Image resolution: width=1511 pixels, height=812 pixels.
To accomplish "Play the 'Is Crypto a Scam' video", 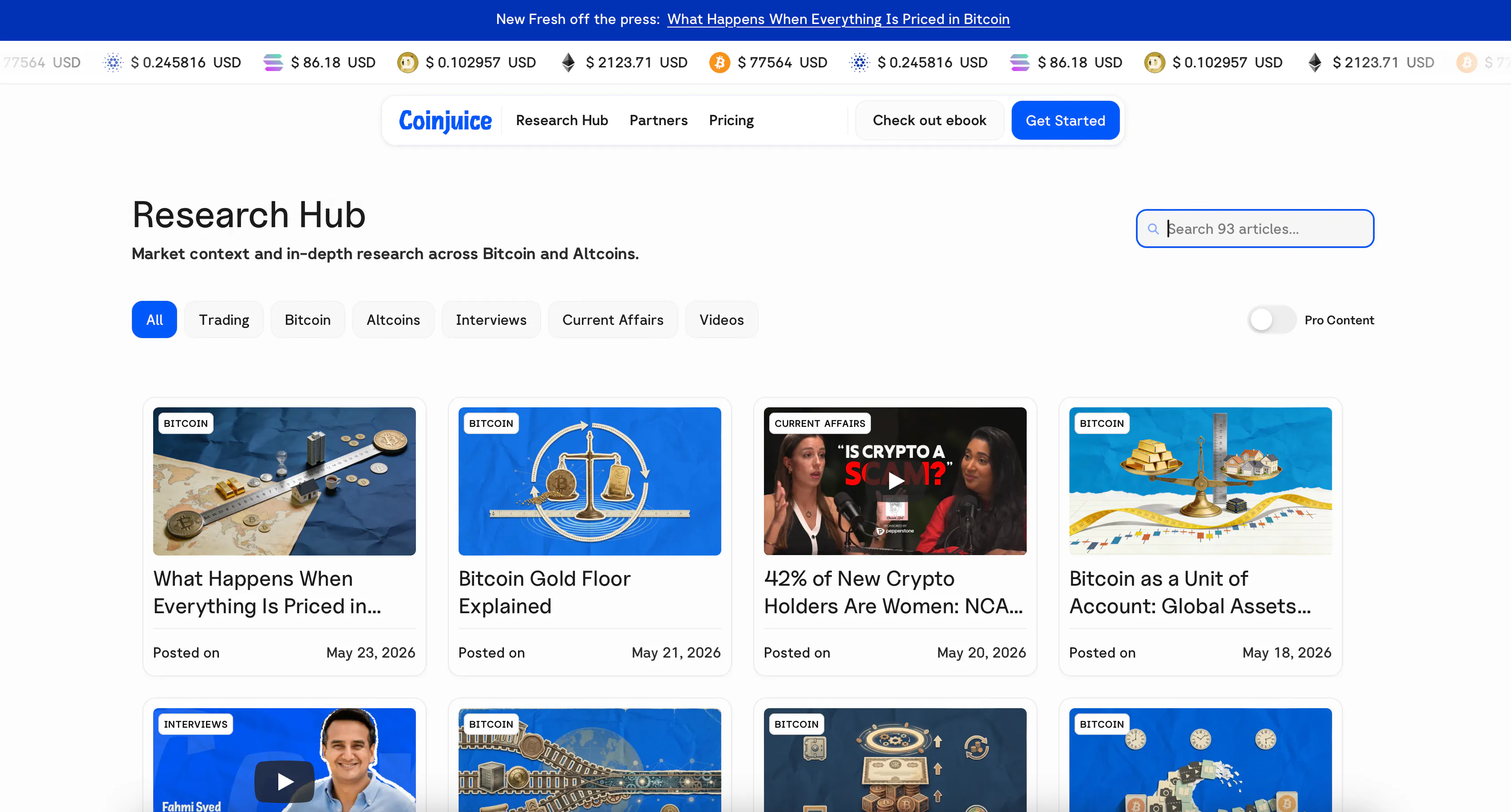I will (895, 481).
